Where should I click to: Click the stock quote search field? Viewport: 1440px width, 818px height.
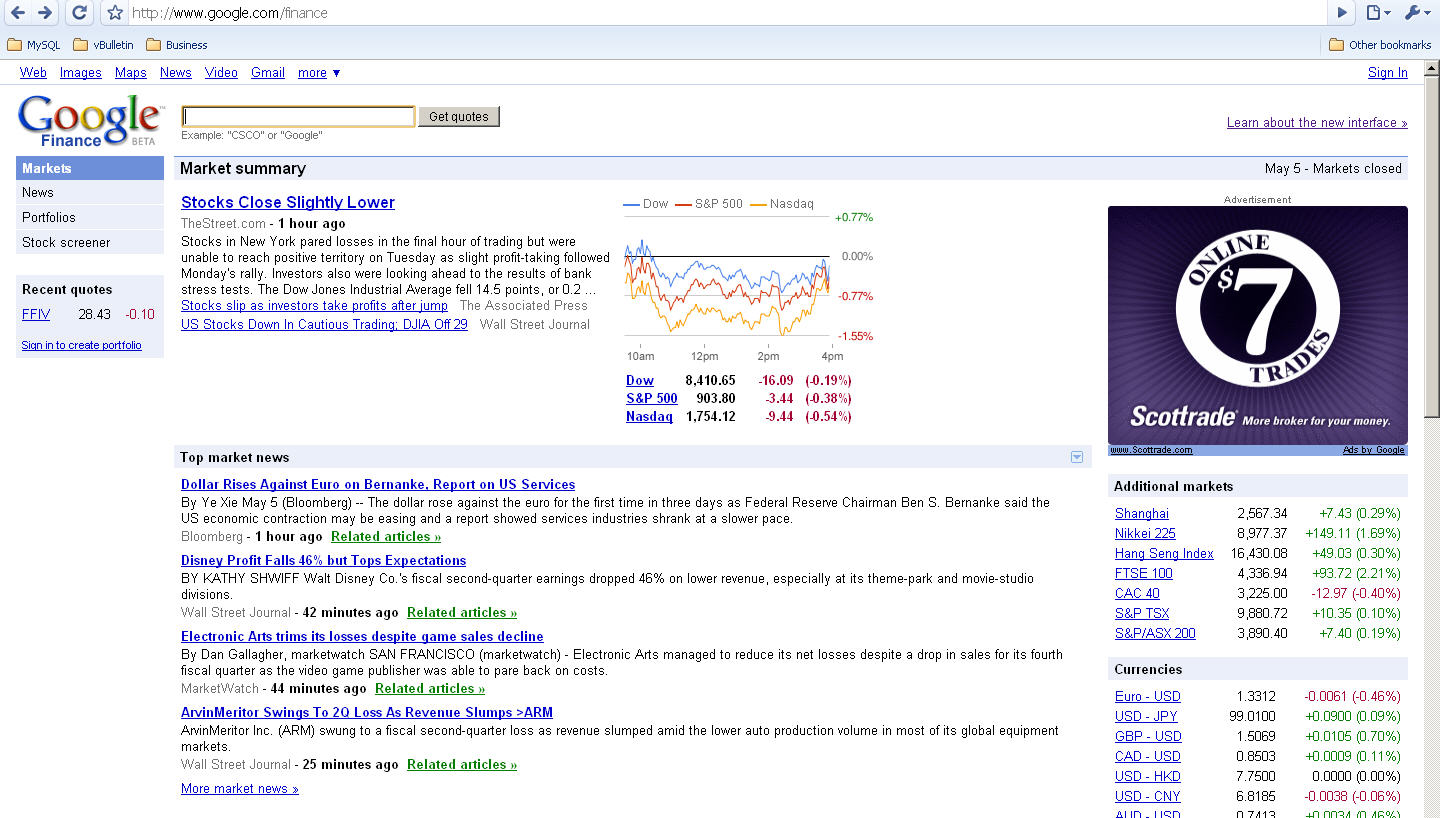pyautogui.click(x=298, y=117)
